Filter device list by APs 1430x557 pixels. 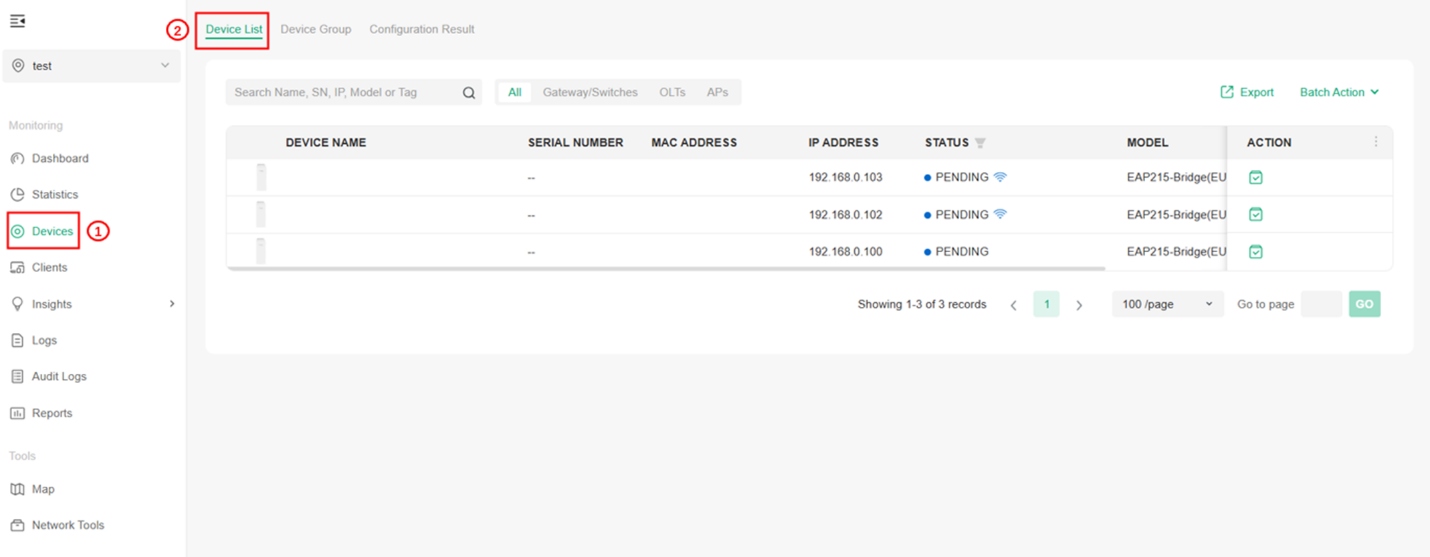coord(717,92)
